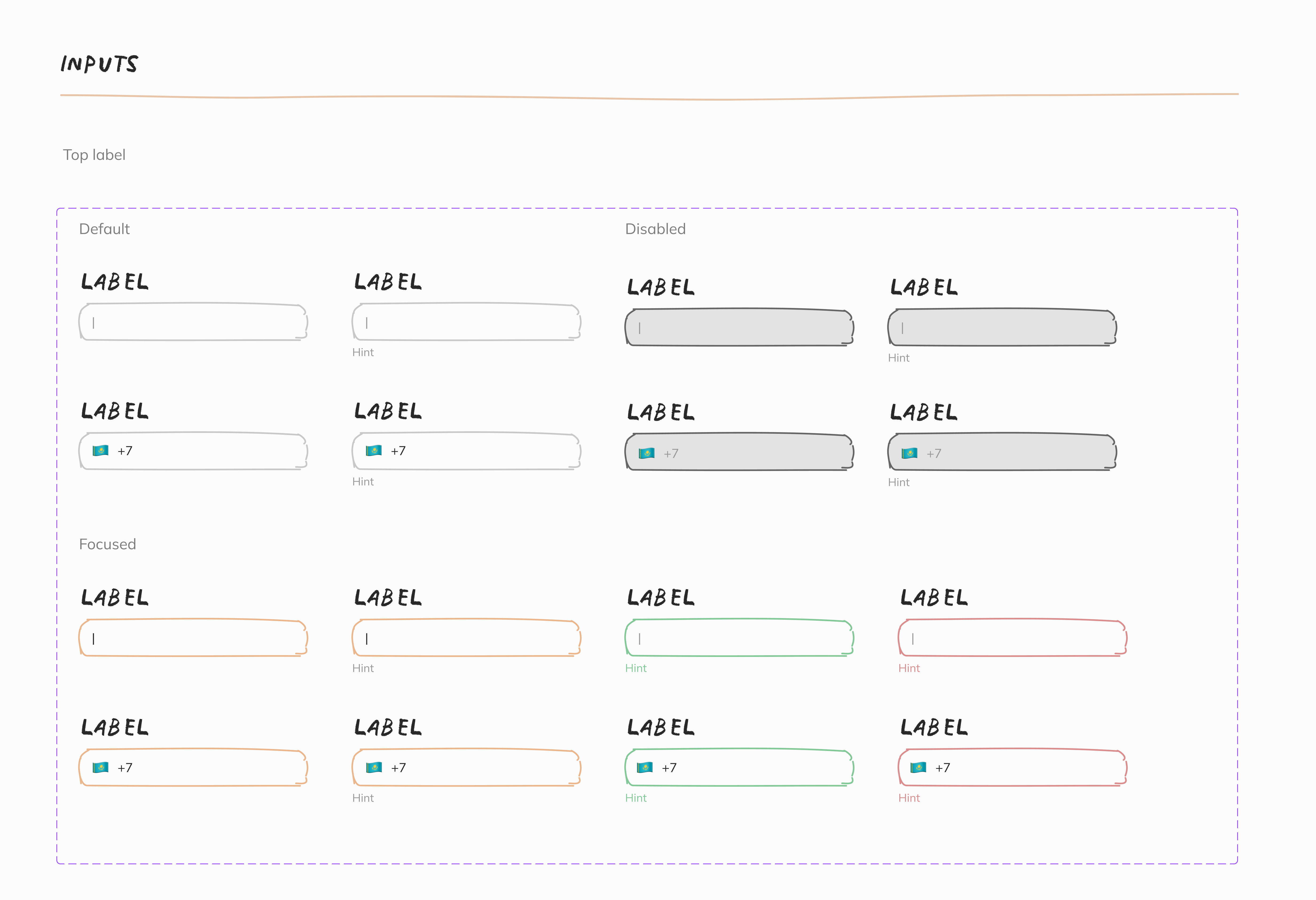Focus the default empty input with gray hint
Screen dimensions: 1316x900
tap(466, 322)
